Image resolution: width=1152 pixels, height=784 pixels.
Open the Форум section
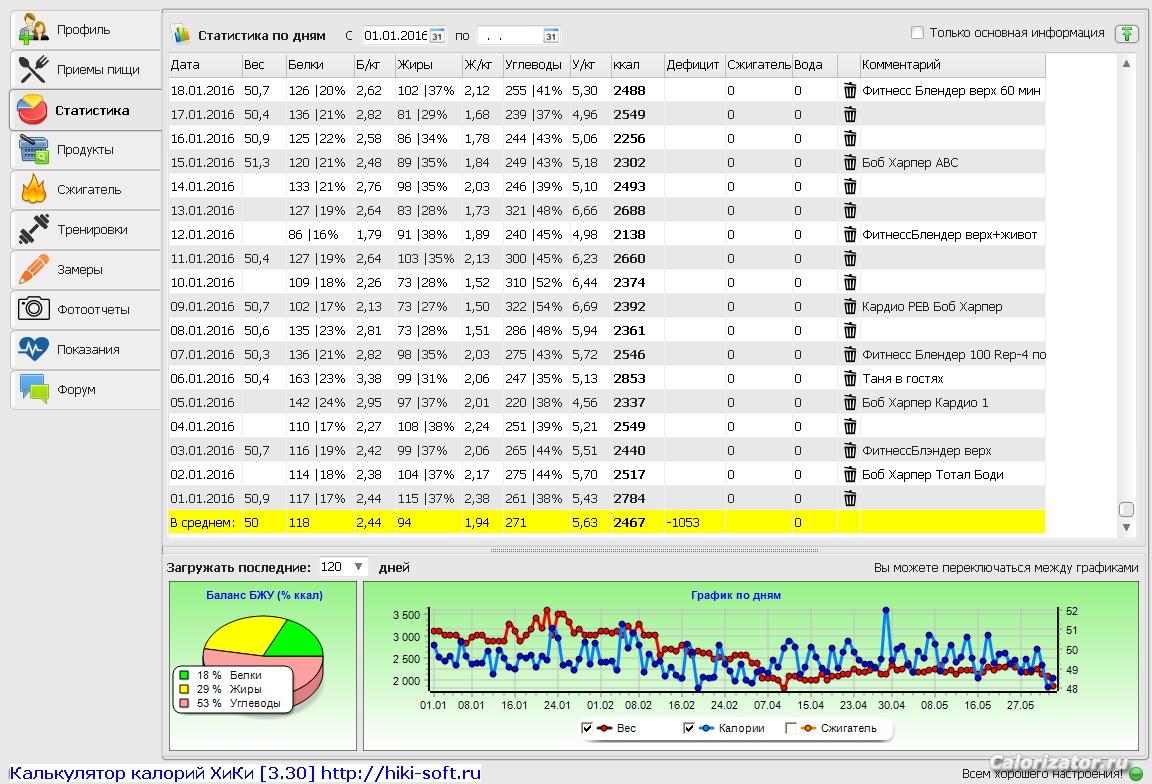coord(85,389)
